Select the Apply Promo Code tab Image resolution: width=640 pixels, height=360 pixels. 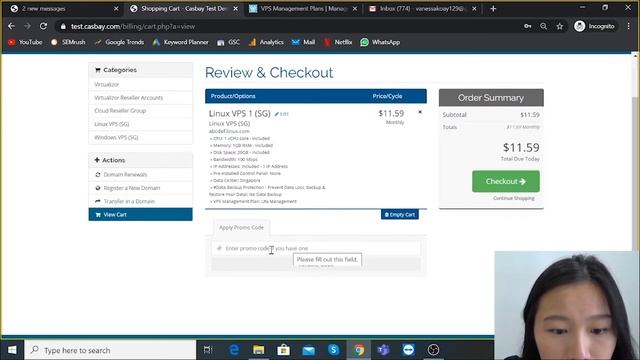[x=241, y=227]
